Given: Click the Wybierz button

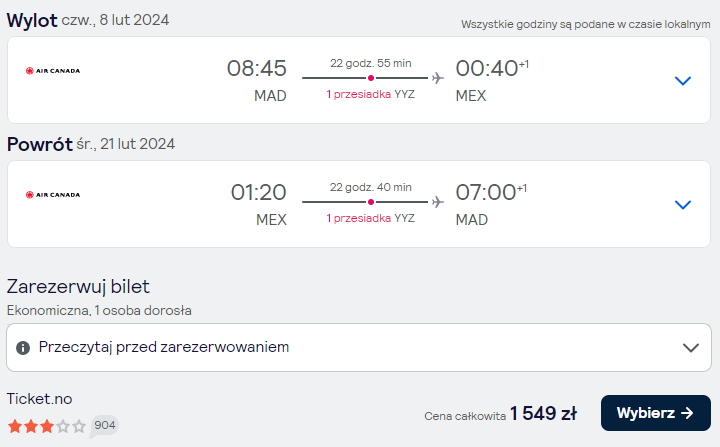Looking at the screenshot, I should [656, 413].
